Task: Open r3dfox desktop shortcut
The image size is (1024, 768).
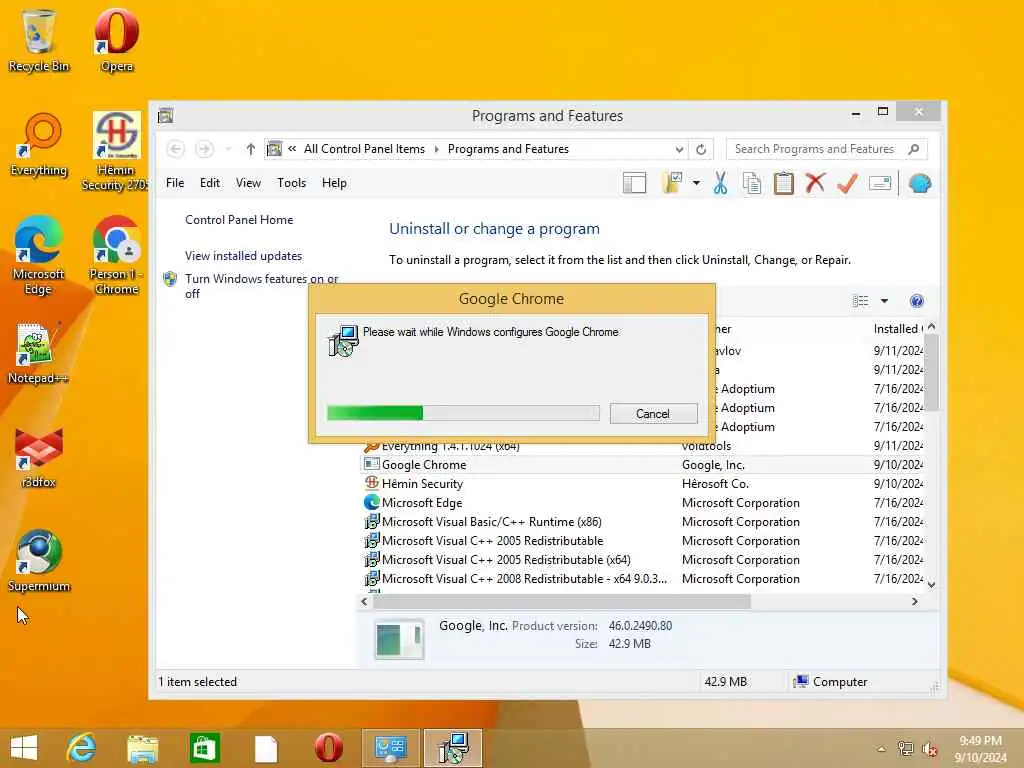Action: (39, 457)
